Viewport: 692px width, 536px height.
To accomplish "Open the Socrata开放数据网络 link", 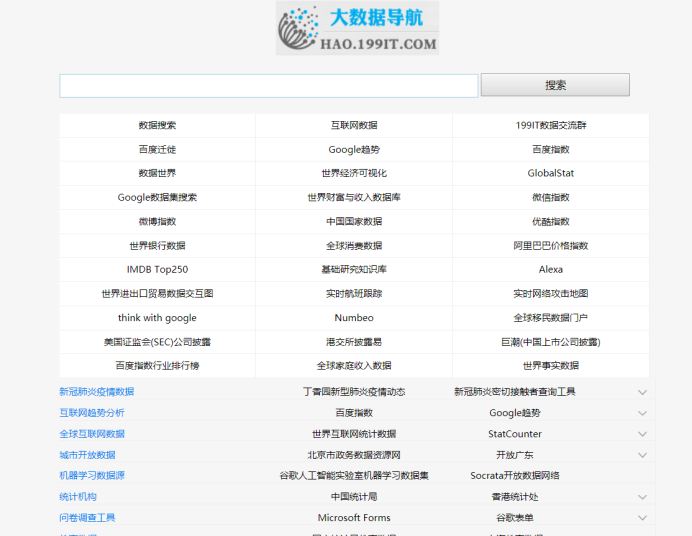I will [515, 476].
